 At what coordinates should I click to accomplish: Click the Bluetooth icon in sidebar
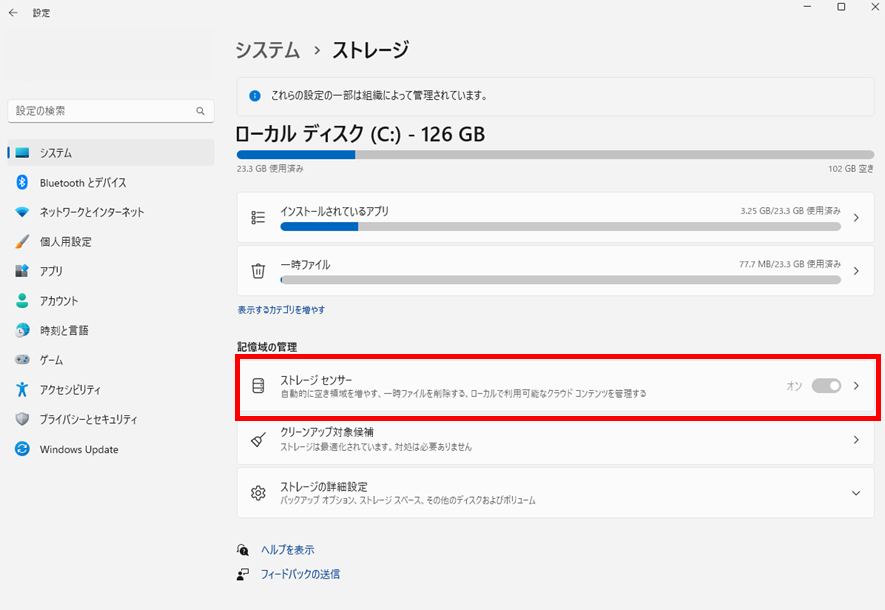point(22,182)
